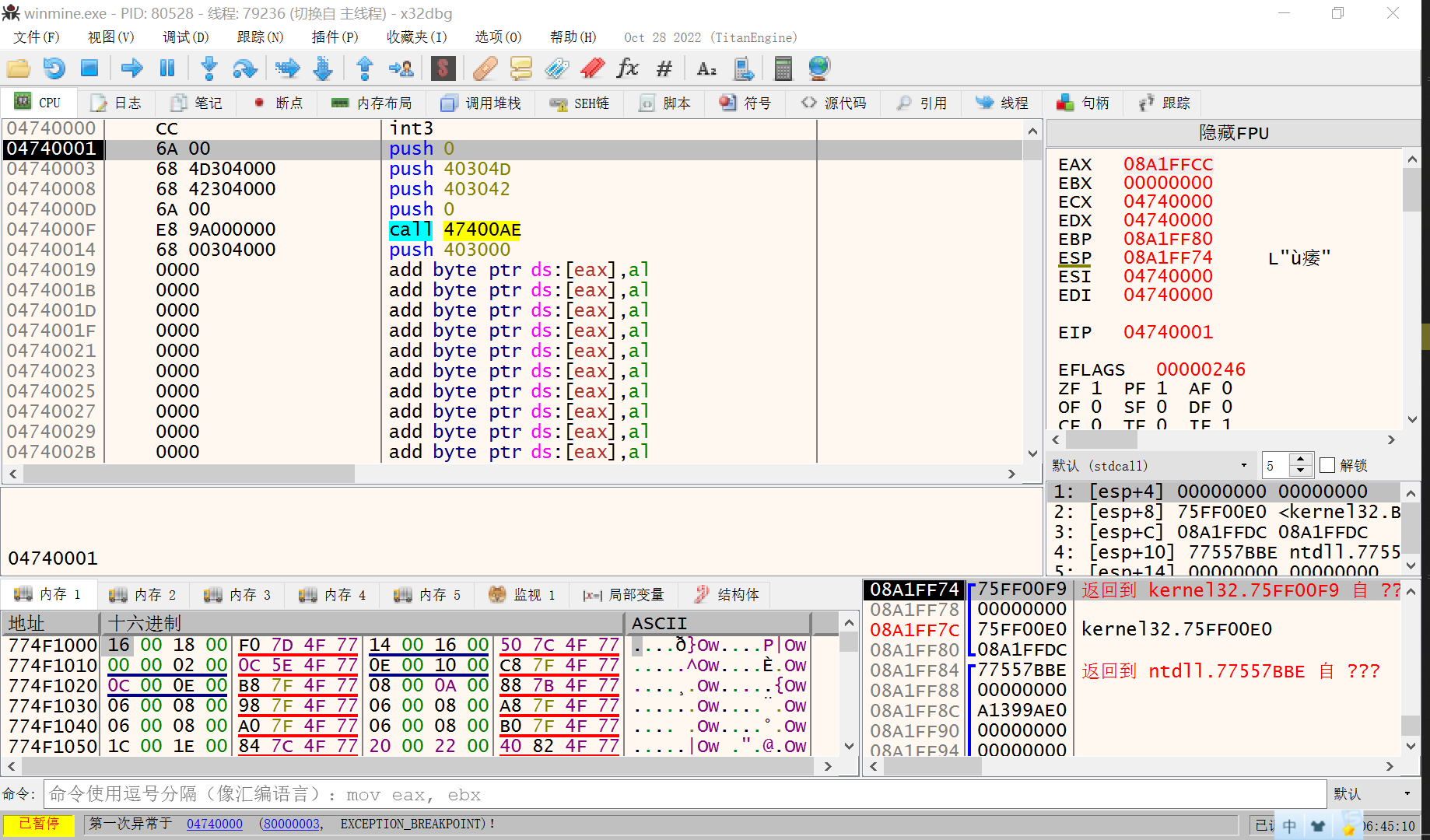Stop debugging with the blue square
This screenshot has width=1430, height=840.
point(89,68)
